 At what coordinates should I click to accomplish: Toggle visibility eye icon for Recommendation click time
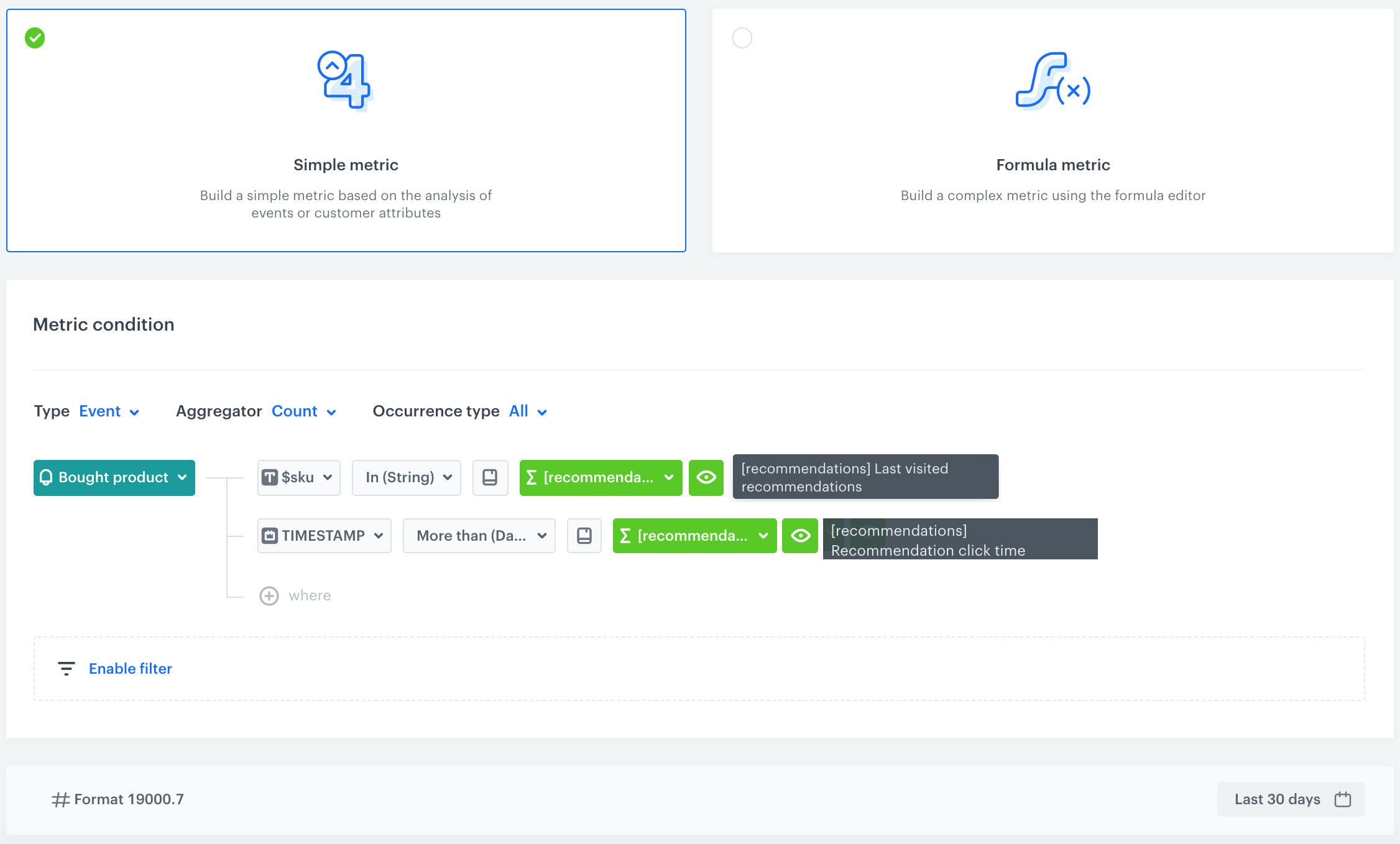(802, 536)
